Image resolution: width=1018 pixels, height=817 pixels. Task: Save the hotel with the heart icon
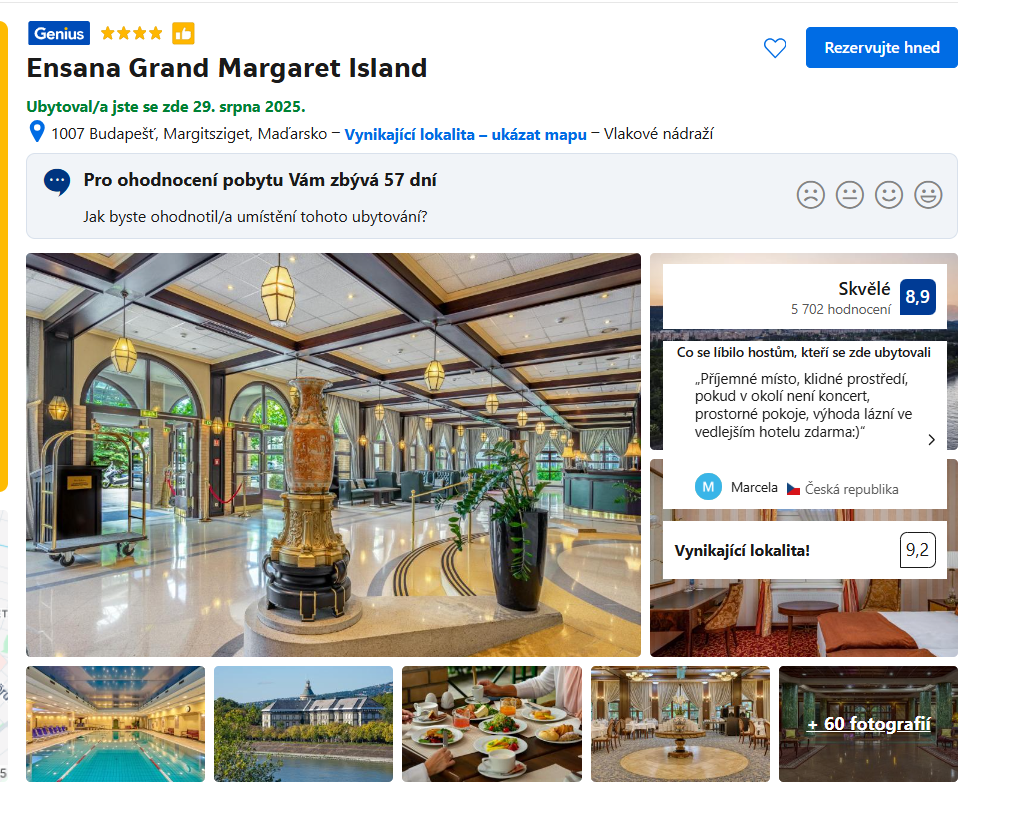775,48
